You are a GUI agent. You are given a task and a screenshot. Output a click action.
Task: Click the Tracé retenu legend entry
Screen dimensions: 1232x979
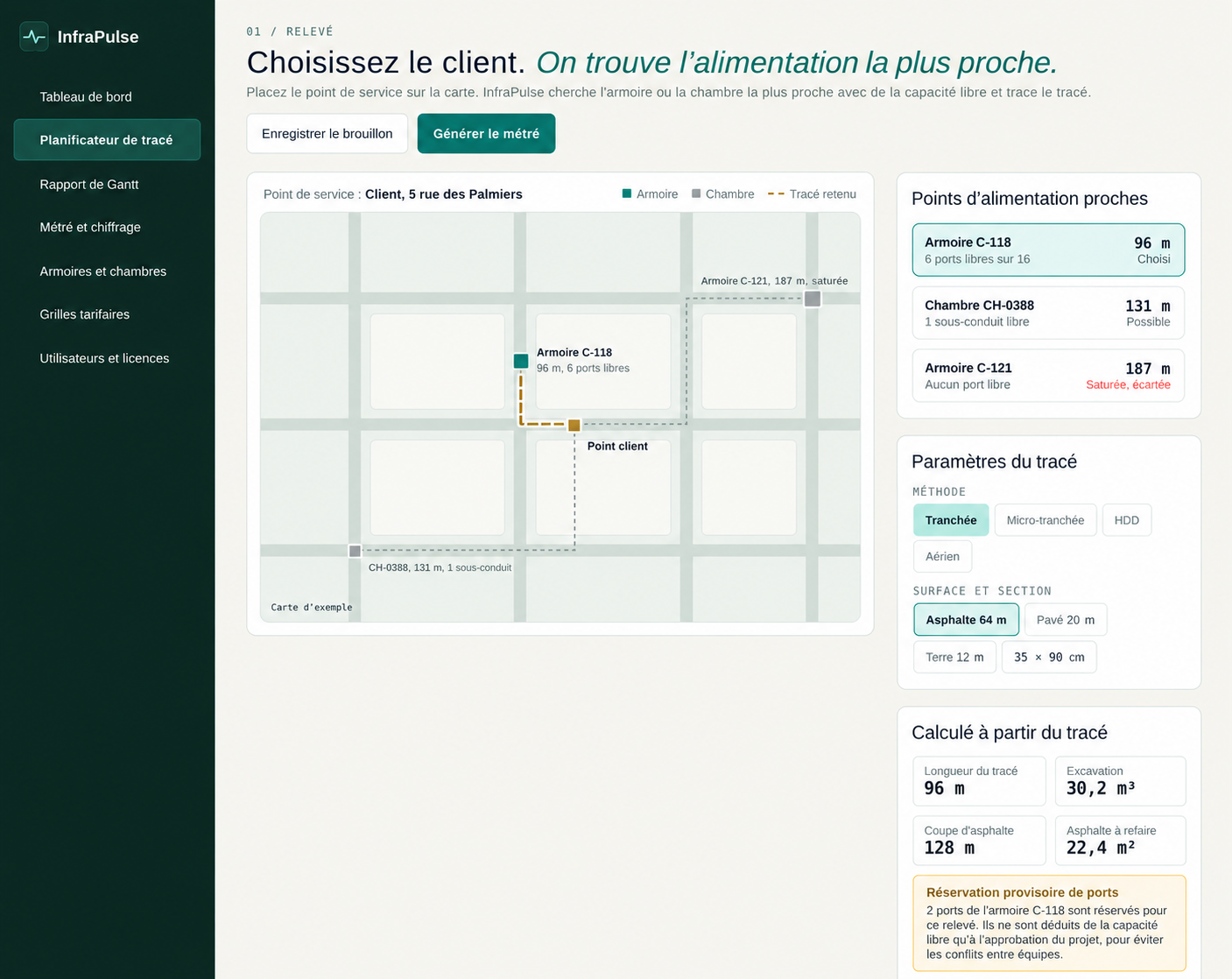[x=812, y=194]
